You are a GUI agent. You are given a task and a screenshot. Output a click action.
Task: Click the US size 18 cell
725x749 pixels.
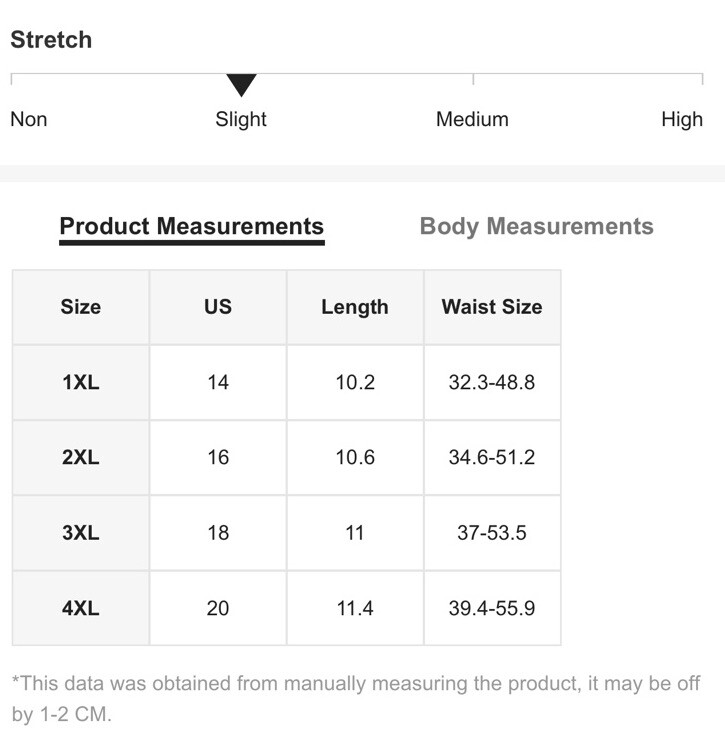tap(218, 533)
